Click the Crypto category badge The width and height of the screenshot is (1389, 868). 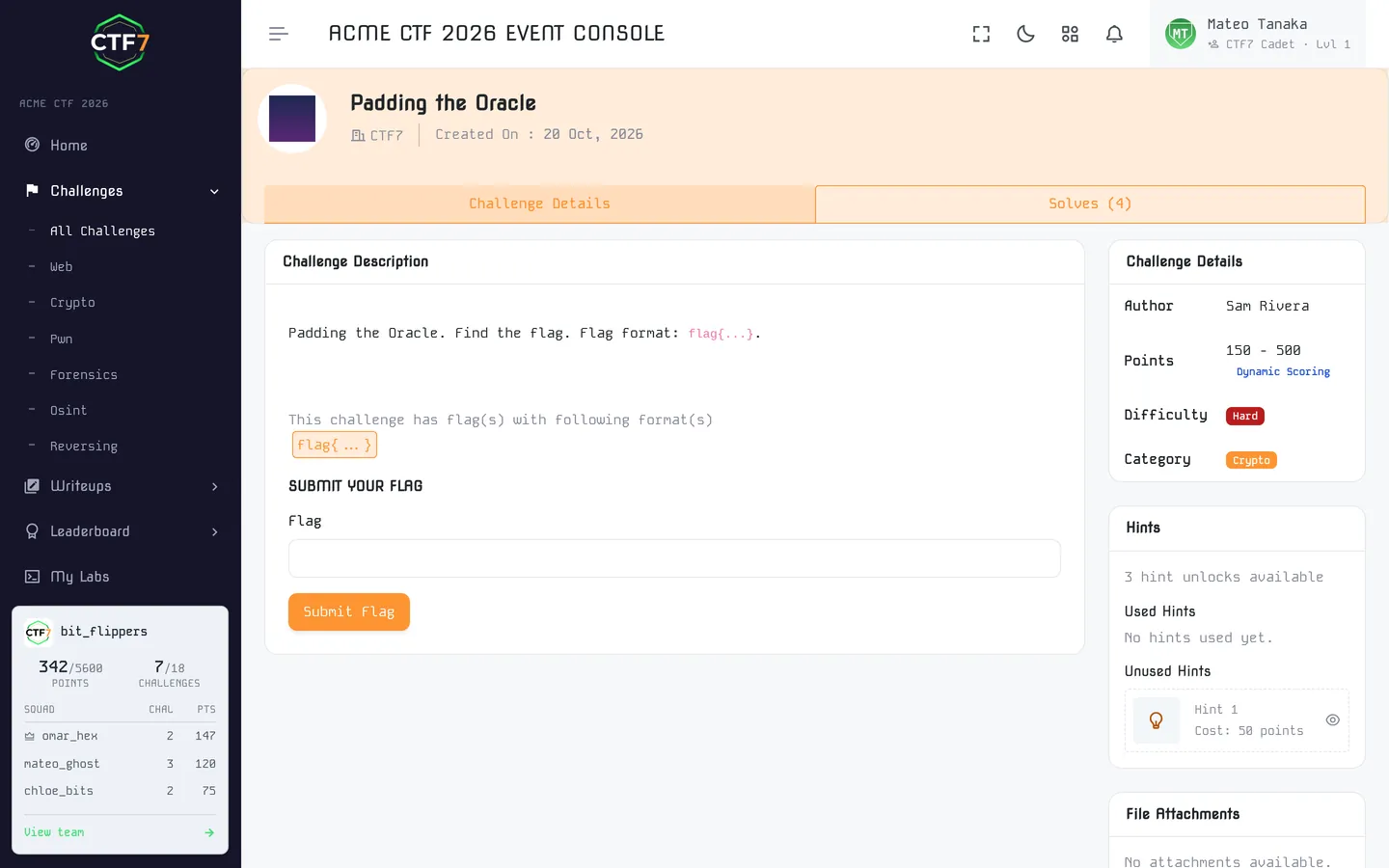coord(1251,461)
